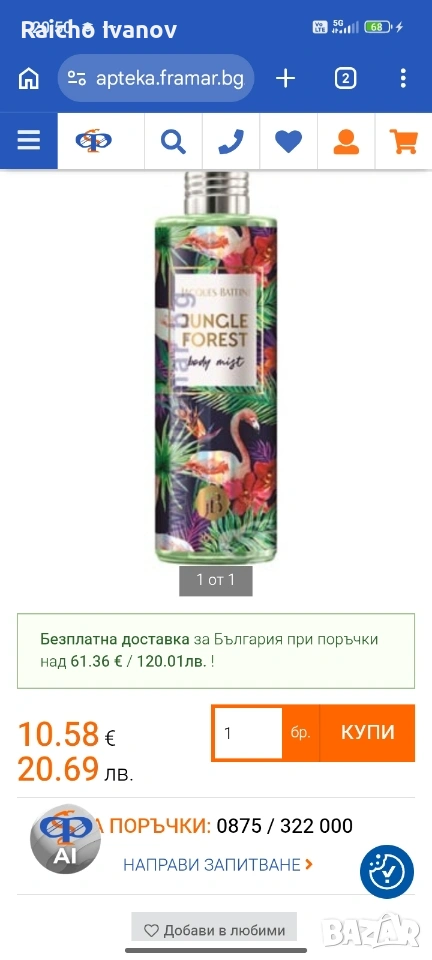432x960 pixels.
Task: Click the apteka.framar.bg address bar
Action: [155, 78]
